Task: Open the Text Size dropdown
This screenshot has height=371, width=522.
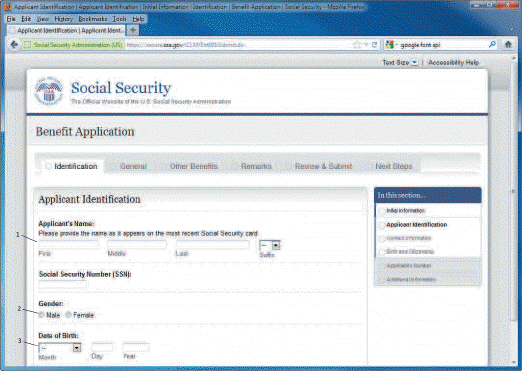Action: click(414, 62)
